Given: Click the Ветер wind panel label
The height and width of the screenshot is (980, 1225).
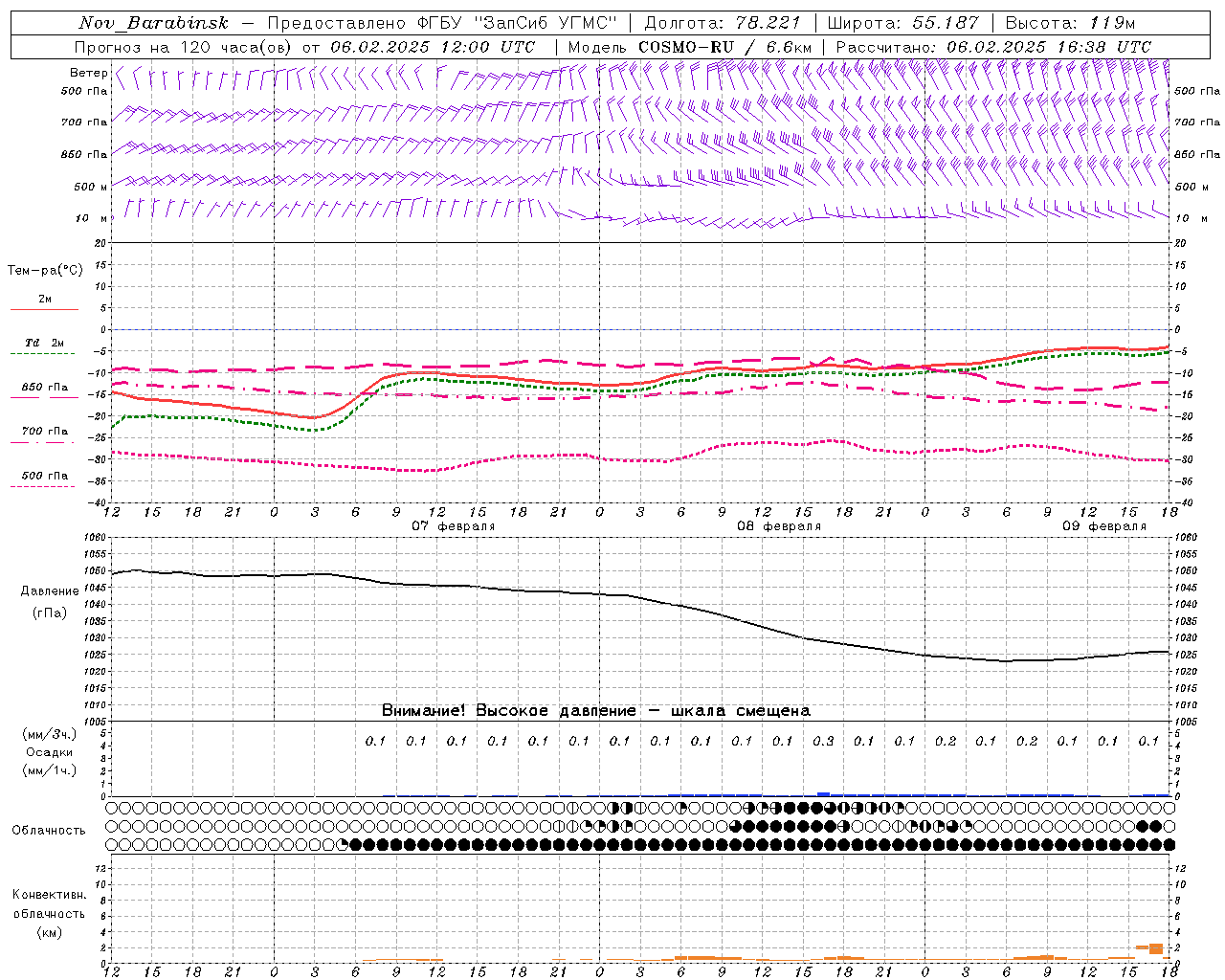Looking at the screenshot, I should [88, 73].
